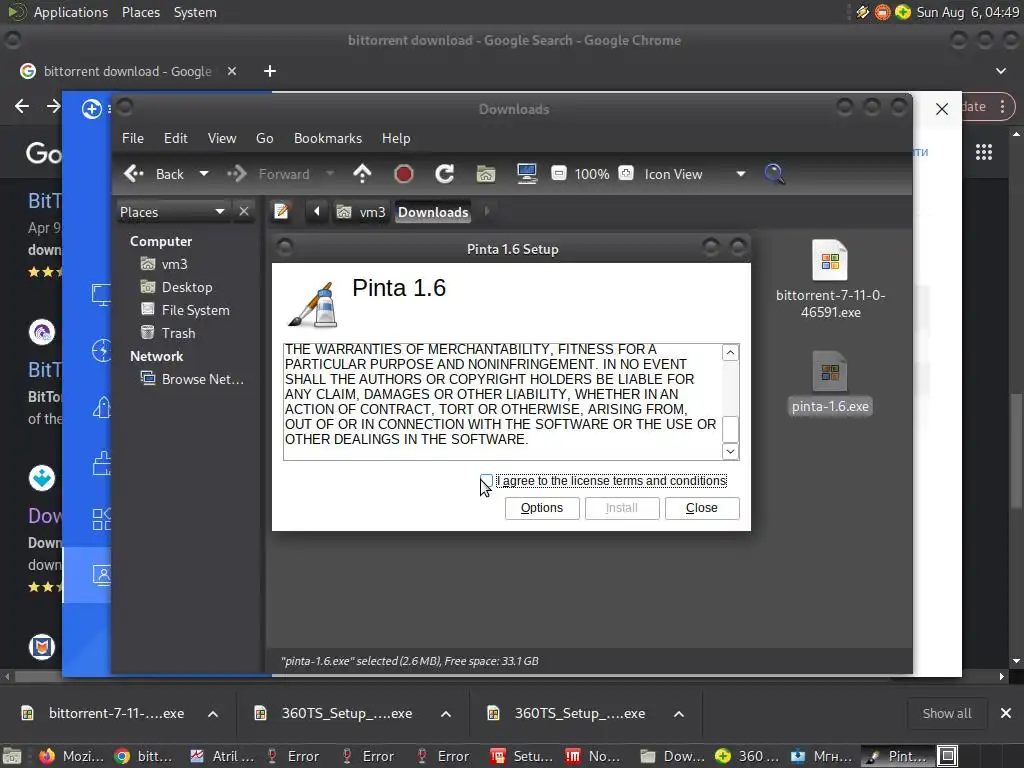Image resolution: width=1024 pixels, height=768 pixels.
Task: Click the Reload icon in file manager
Action: click(445, 174)
